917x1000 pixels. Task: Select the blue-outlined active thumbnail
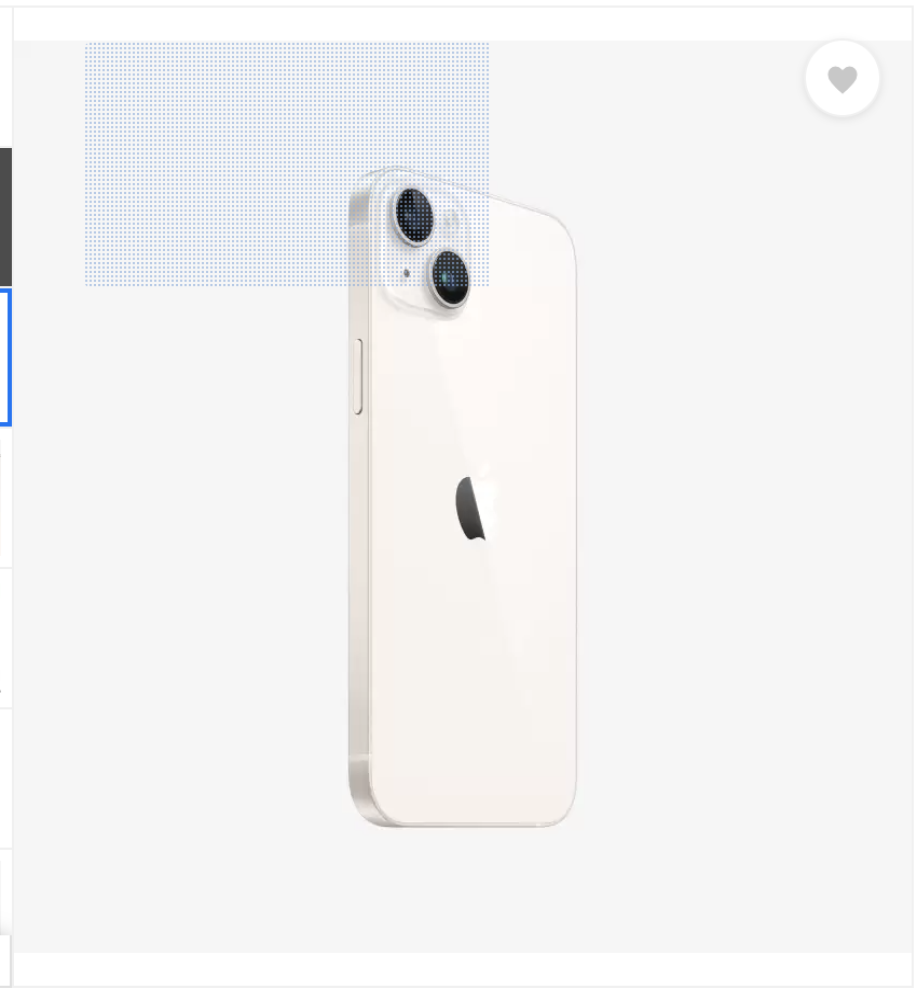tap(6, 357)
